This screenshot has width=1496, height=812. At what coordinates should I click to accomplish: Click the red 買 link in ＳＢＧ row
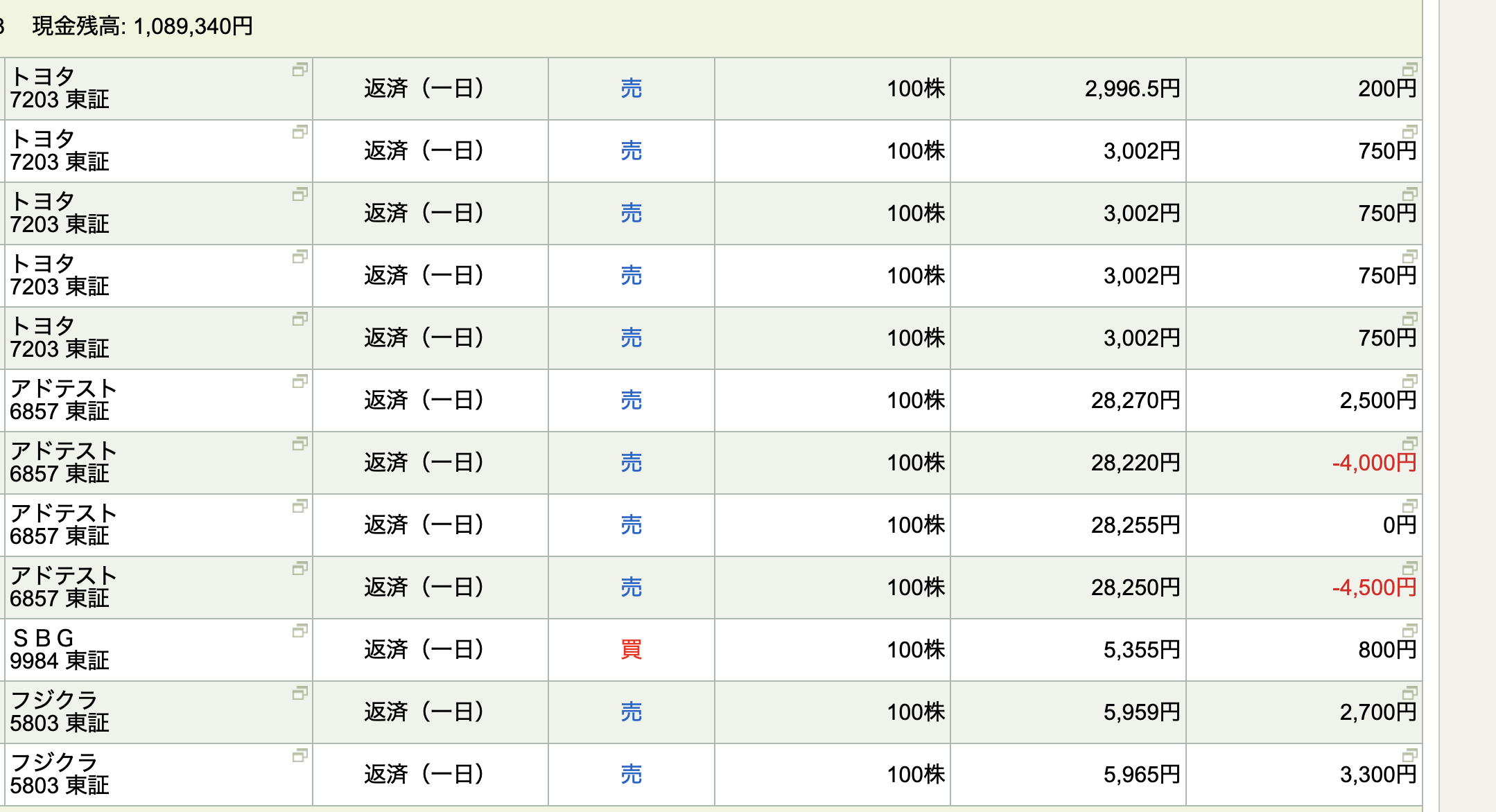631,650
